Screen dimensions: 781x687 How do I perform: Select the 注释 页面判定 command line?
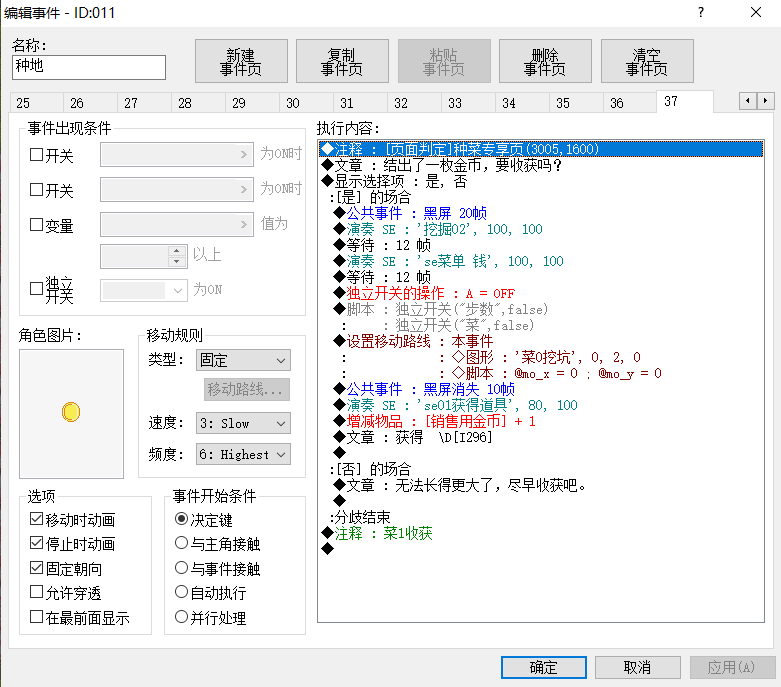point(541,149)
